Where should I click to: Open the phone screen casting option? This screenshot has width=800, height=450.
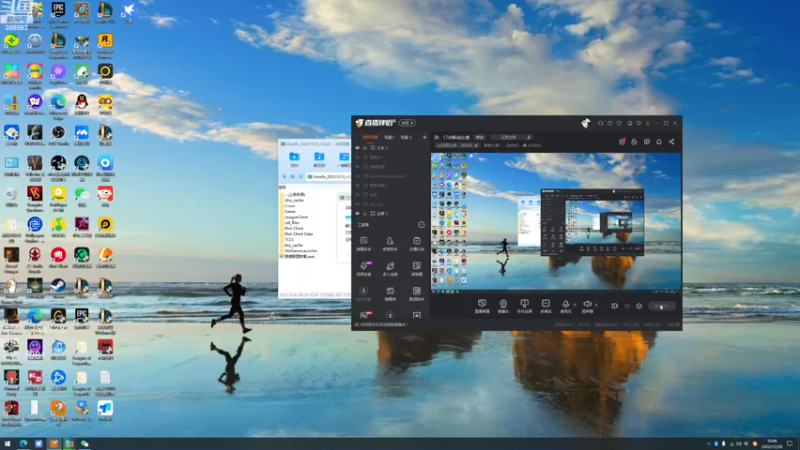[524, 306]
